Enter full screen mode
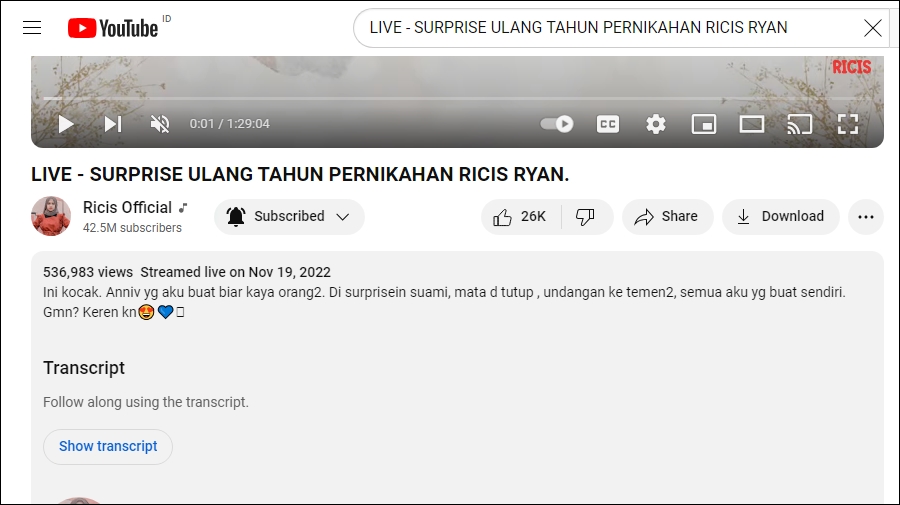Image resolution: width=900 pixels, height=505 pixels. click(848, 124)
